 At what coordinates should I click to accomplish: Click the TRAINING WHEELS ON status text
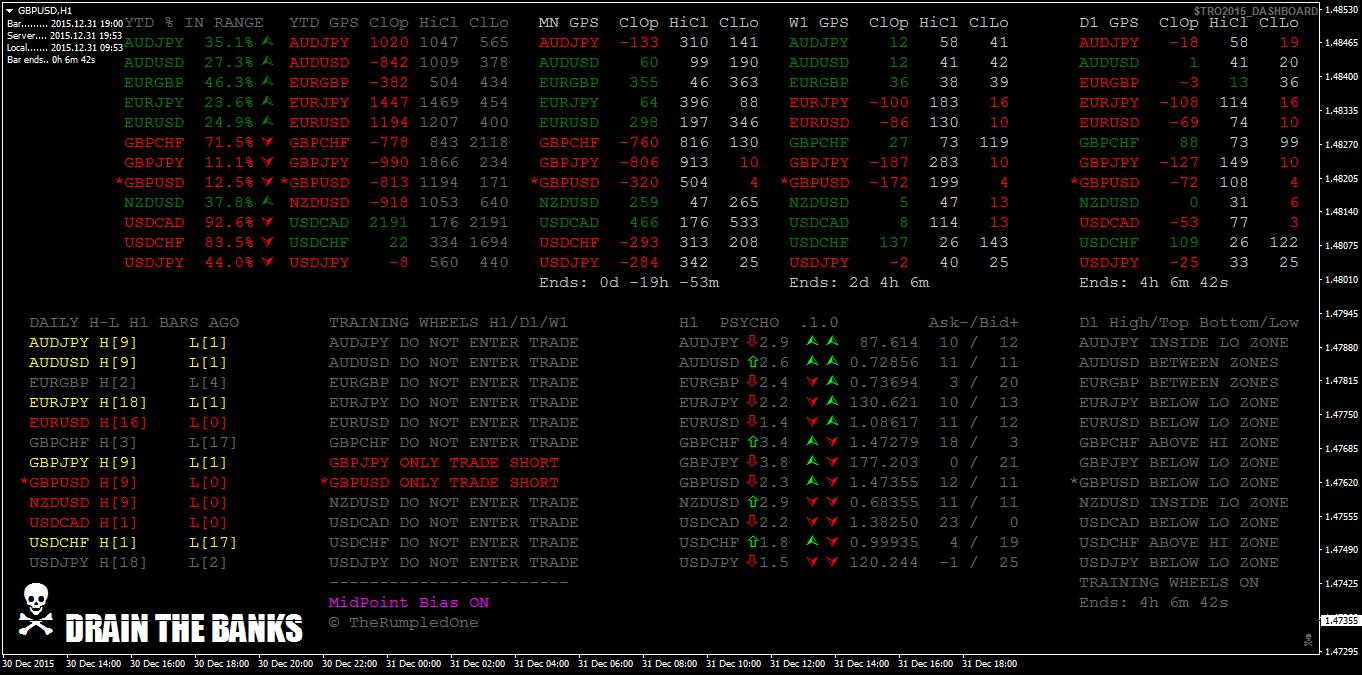point(1168,583)
